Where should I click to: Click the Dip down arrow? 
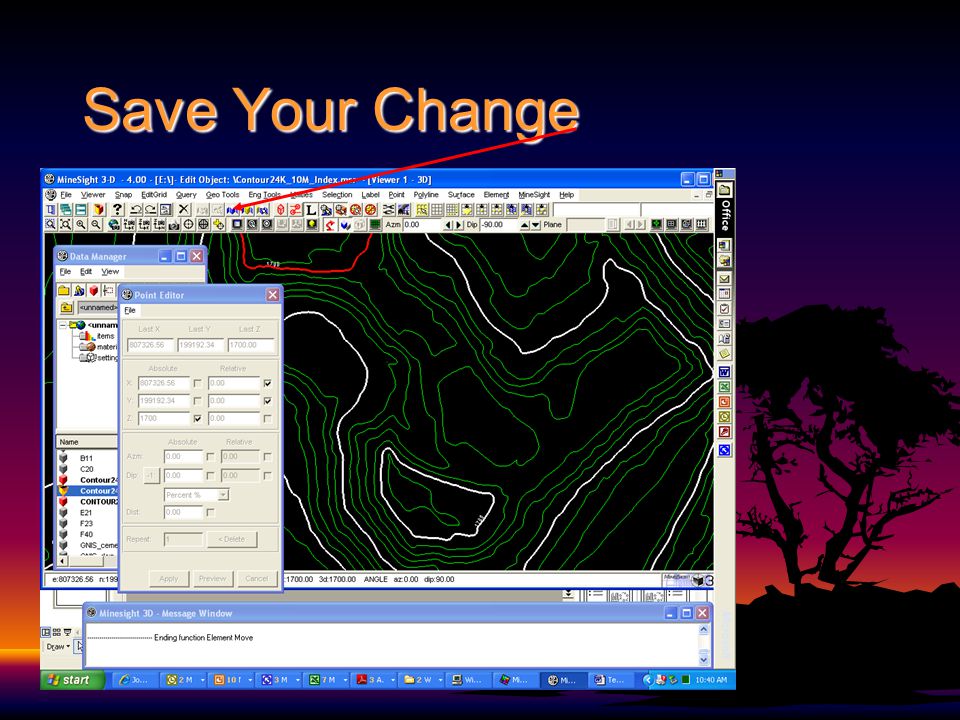point(536,225)
